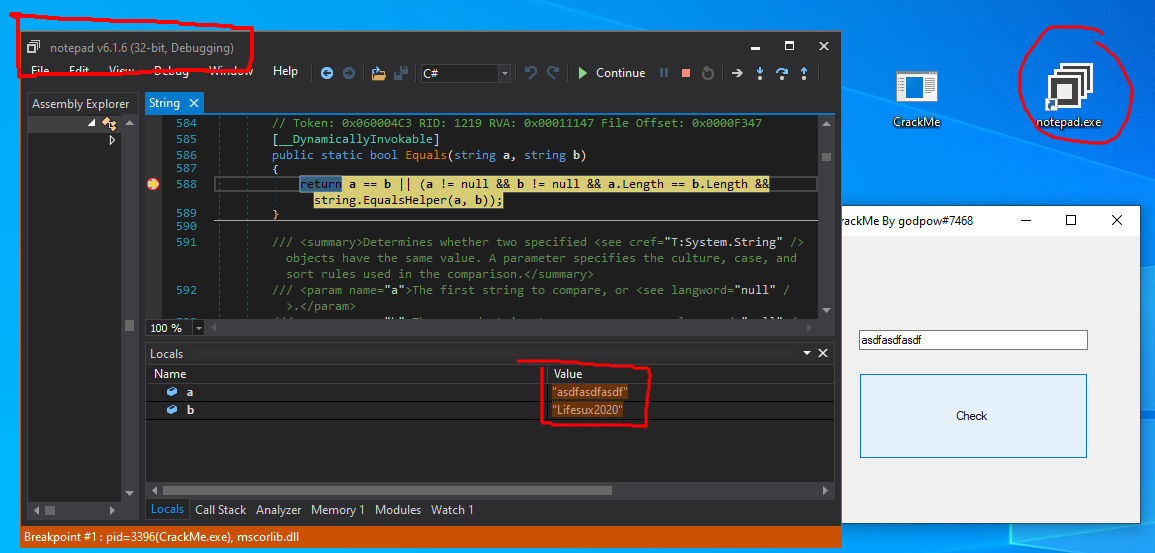Screen dimensions: 1155x553
Task: Switch to the Modules tab
Action: [x=398, y=510]
